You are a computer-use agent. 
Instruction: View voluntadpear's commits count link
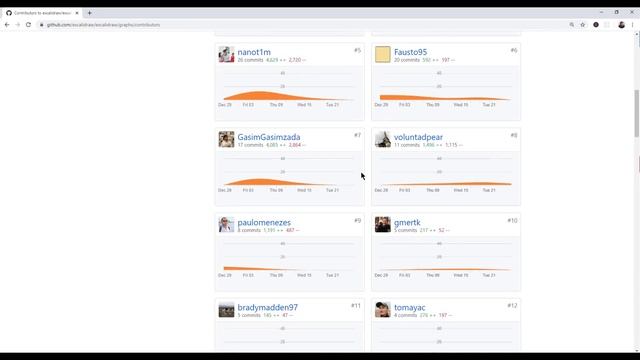pyautogui.click(x=407, y=145)
